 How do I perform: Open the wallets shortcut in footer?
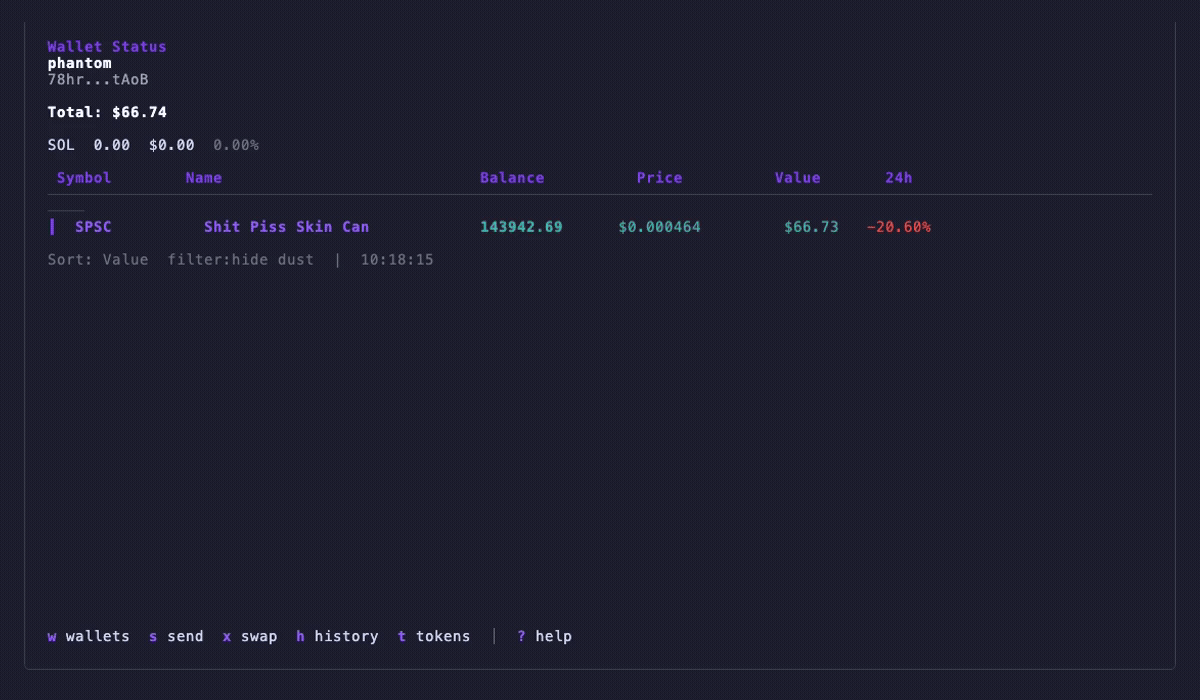89,636
